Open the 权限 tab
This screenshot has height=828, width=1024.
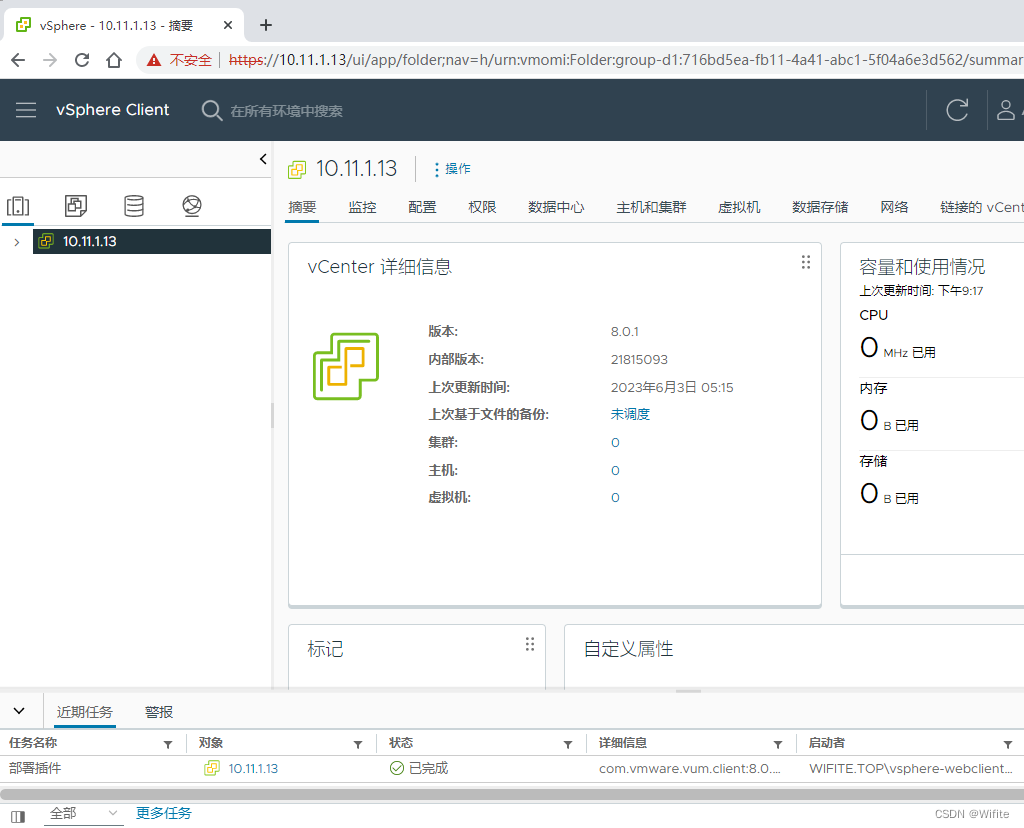coord(482,207)
